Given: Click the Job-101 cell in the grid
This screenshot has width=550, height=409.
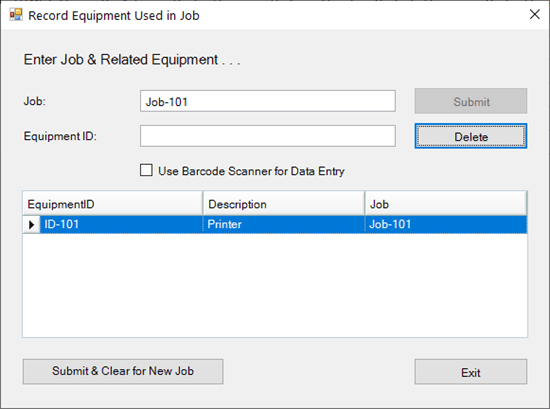Looking at the screenshot, I should point(446,224).
